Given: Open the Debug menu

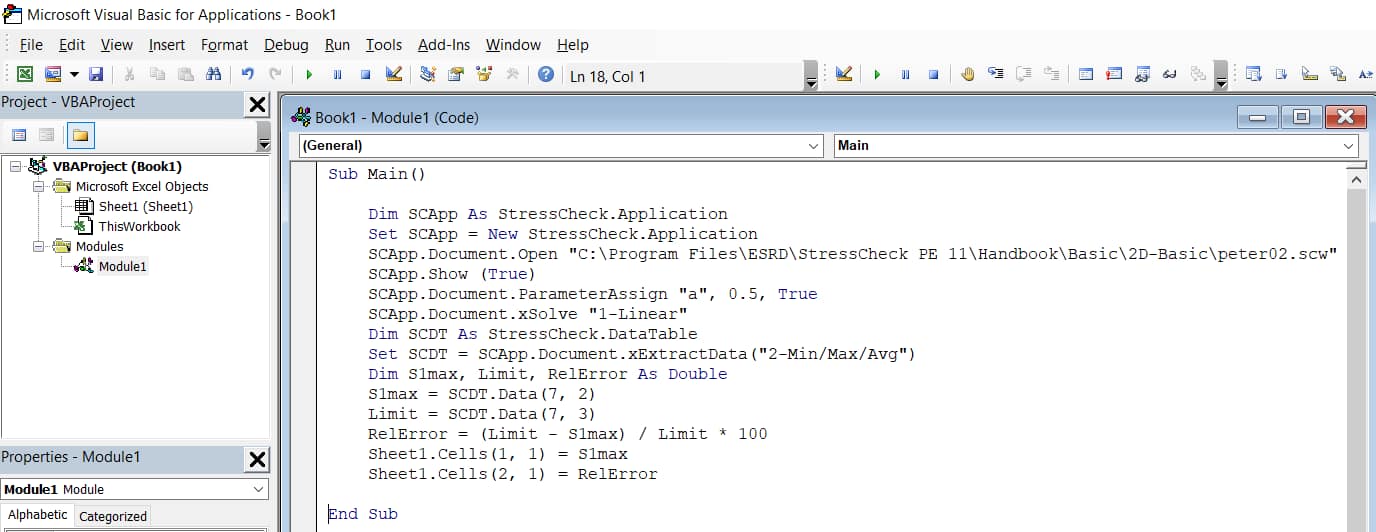Looking at the screenshot, I should [x=286, y=45].
